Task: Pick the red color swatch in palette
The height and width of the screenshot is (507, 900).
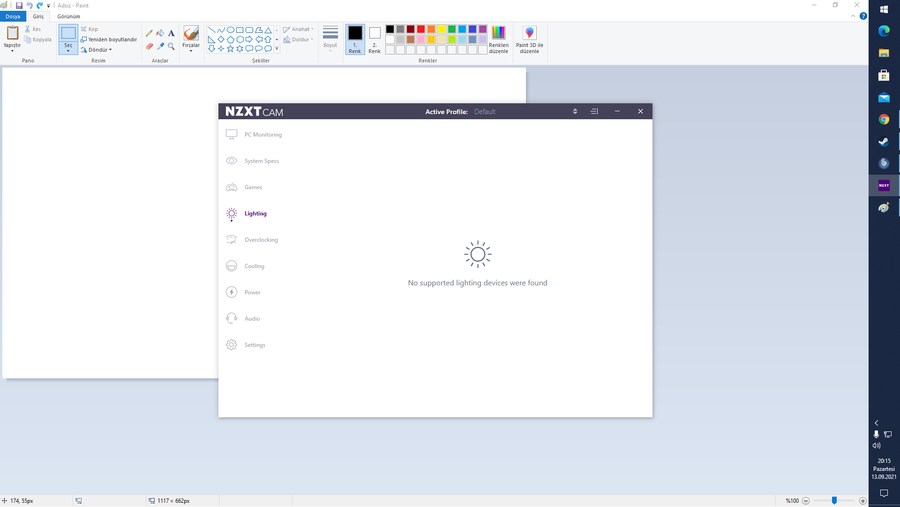Action: click(421, 29)
